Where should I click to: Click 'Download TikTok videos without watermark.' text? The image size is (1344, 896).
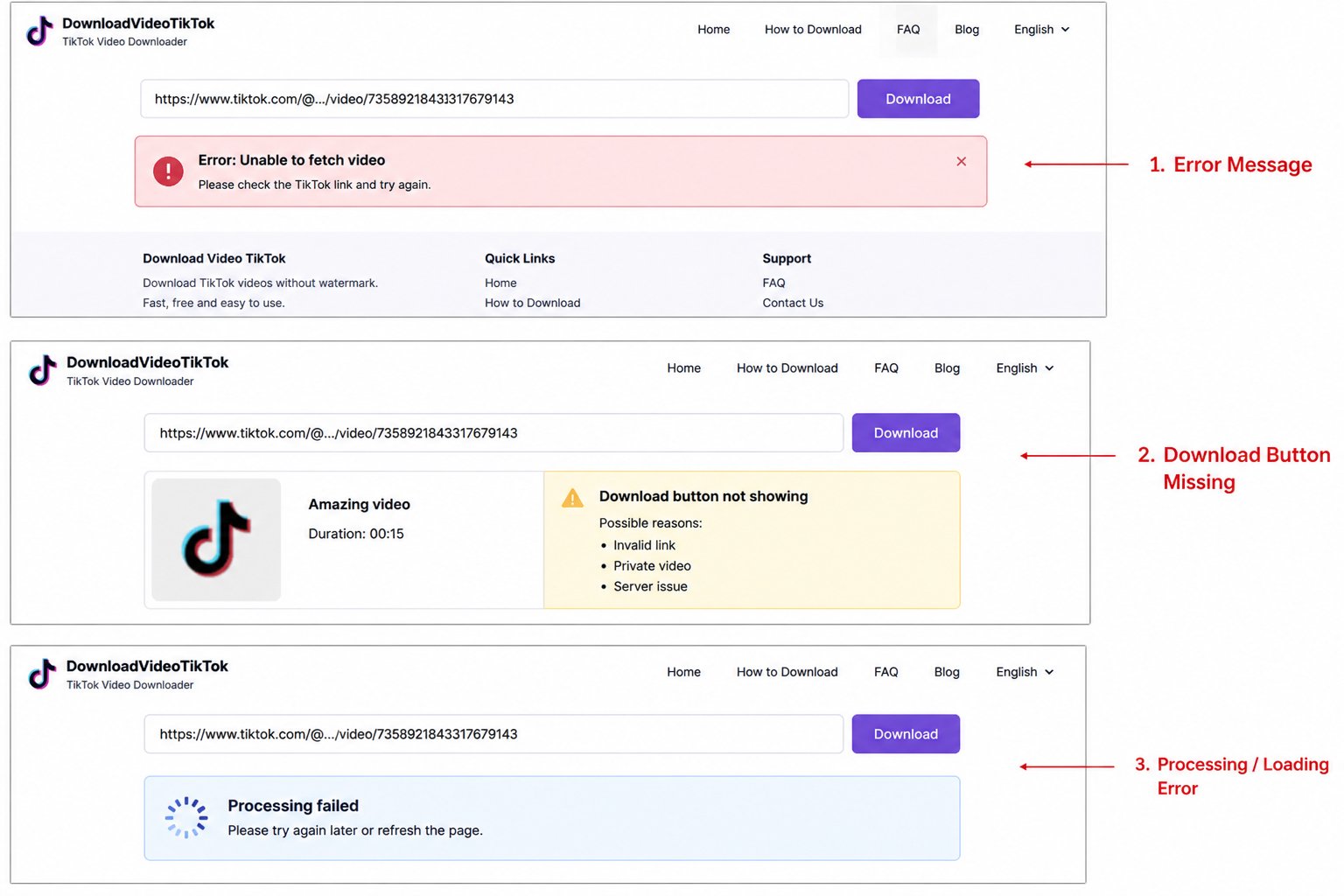[261, 283]
